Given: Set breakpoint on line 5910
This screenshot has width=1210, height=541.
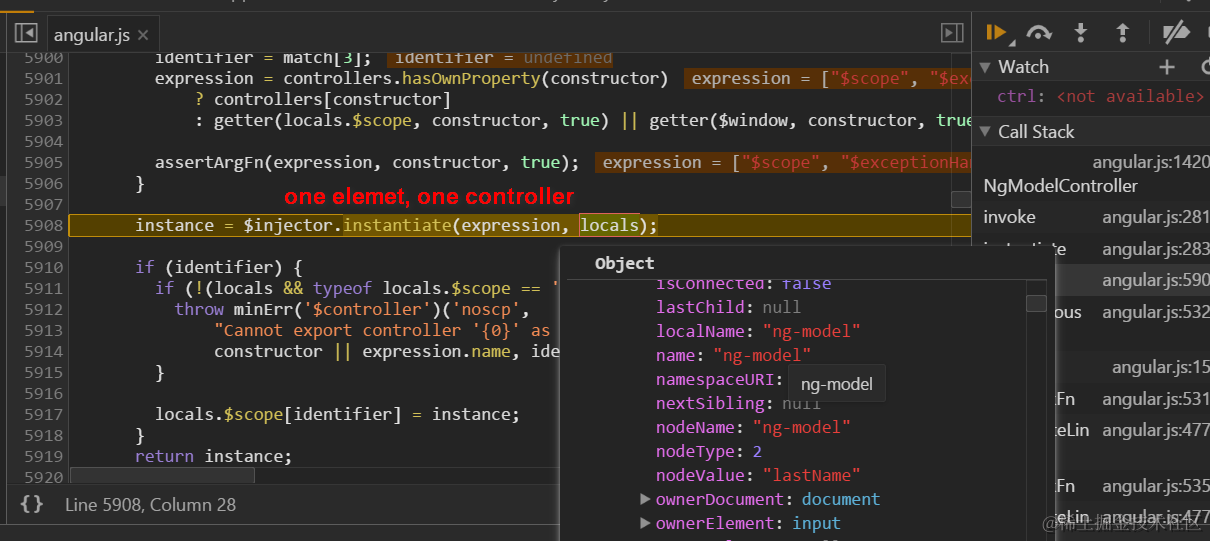Looking at the screenshot, I should [x=43, y=267].
